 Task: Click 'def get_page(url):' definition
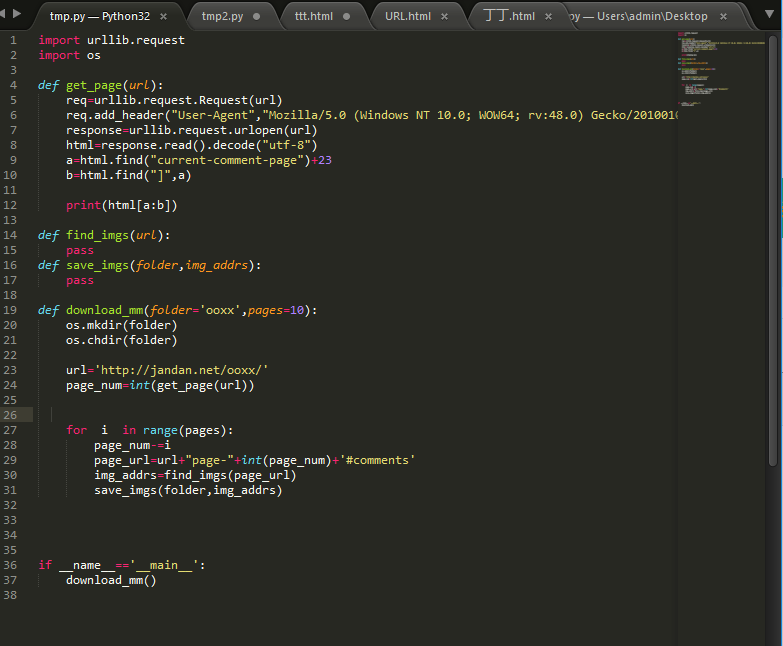[100, 85]
